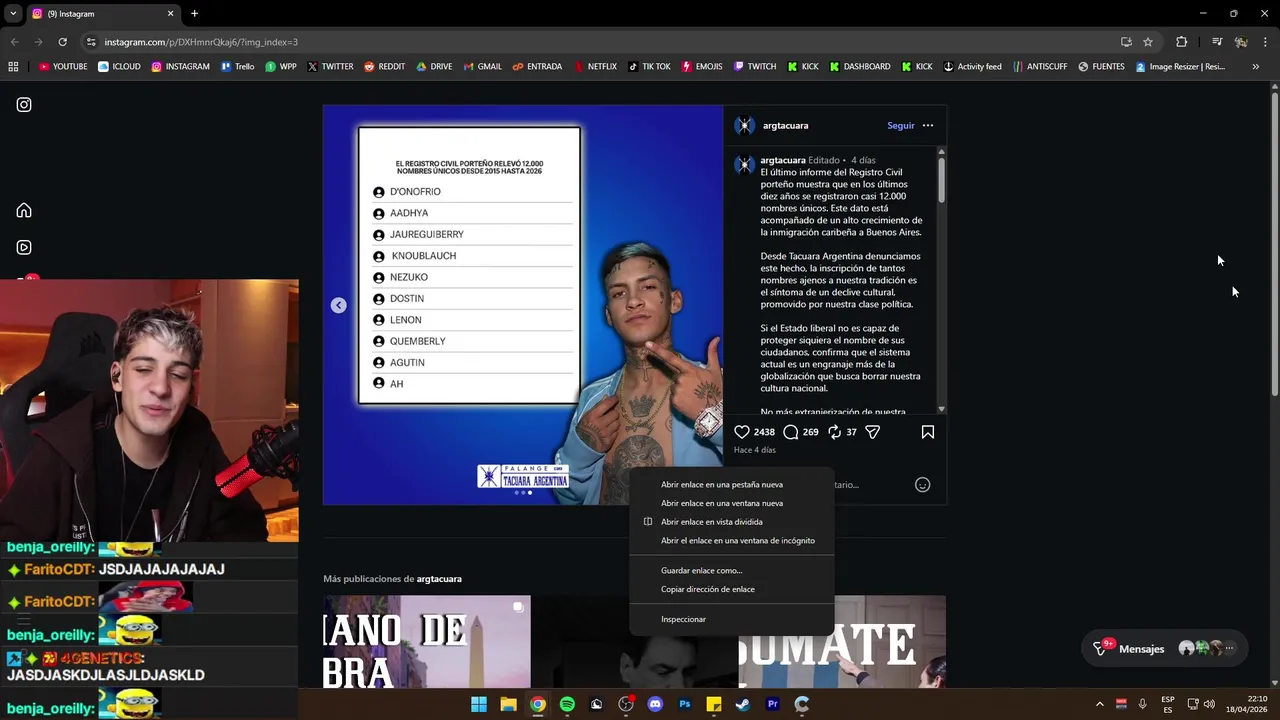Select Guardar enlace como...
The width and height of the screenshot is (1280, 720).
pyautogui.click(x=731, y=571)
